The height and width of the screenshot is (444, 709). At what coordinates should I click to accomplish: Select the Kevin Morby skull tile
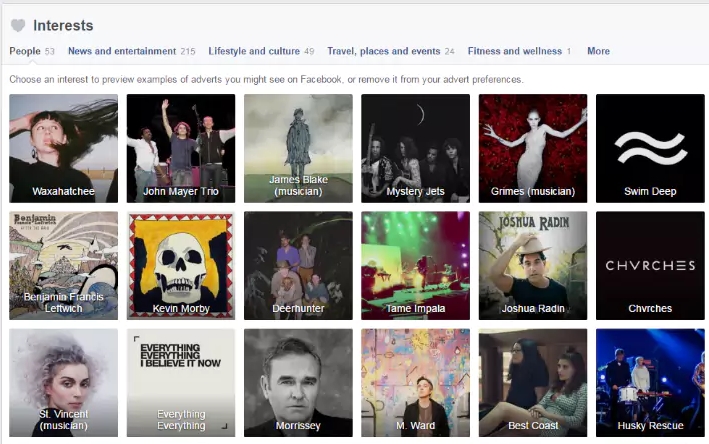(x=181, y=266)
